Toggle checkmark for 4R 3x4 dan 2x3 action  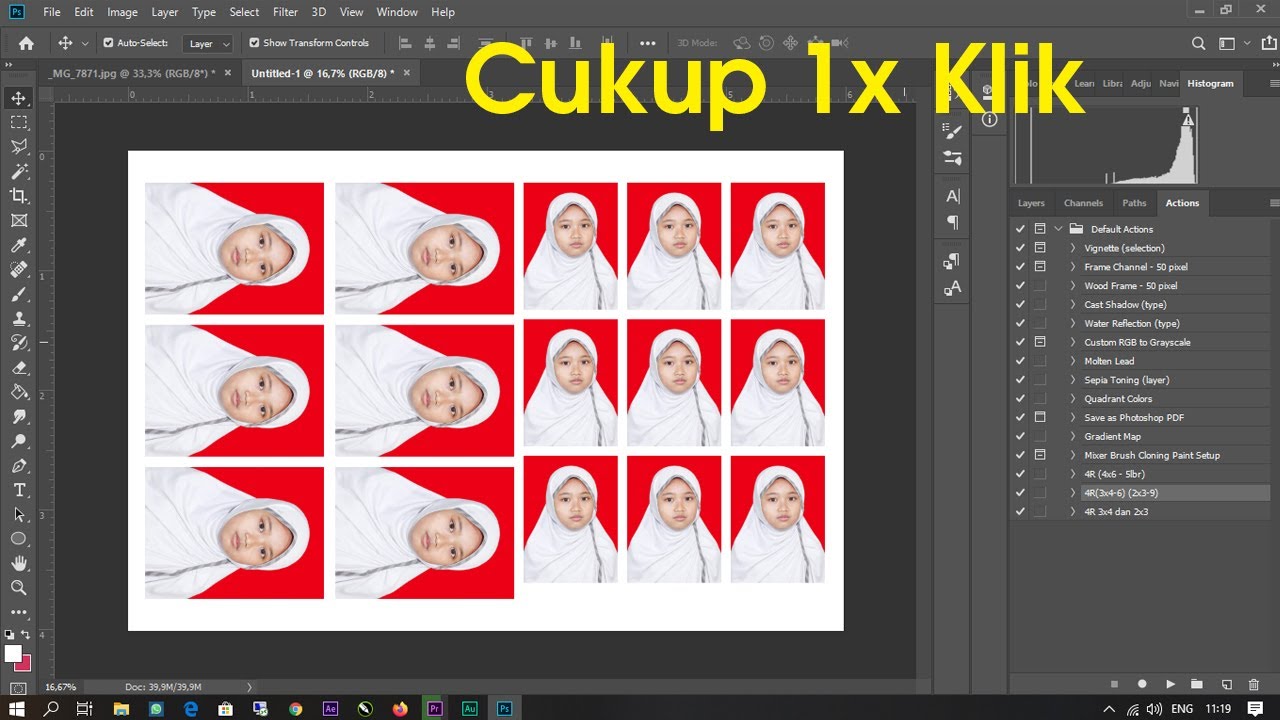click(x=1020, y=511)
